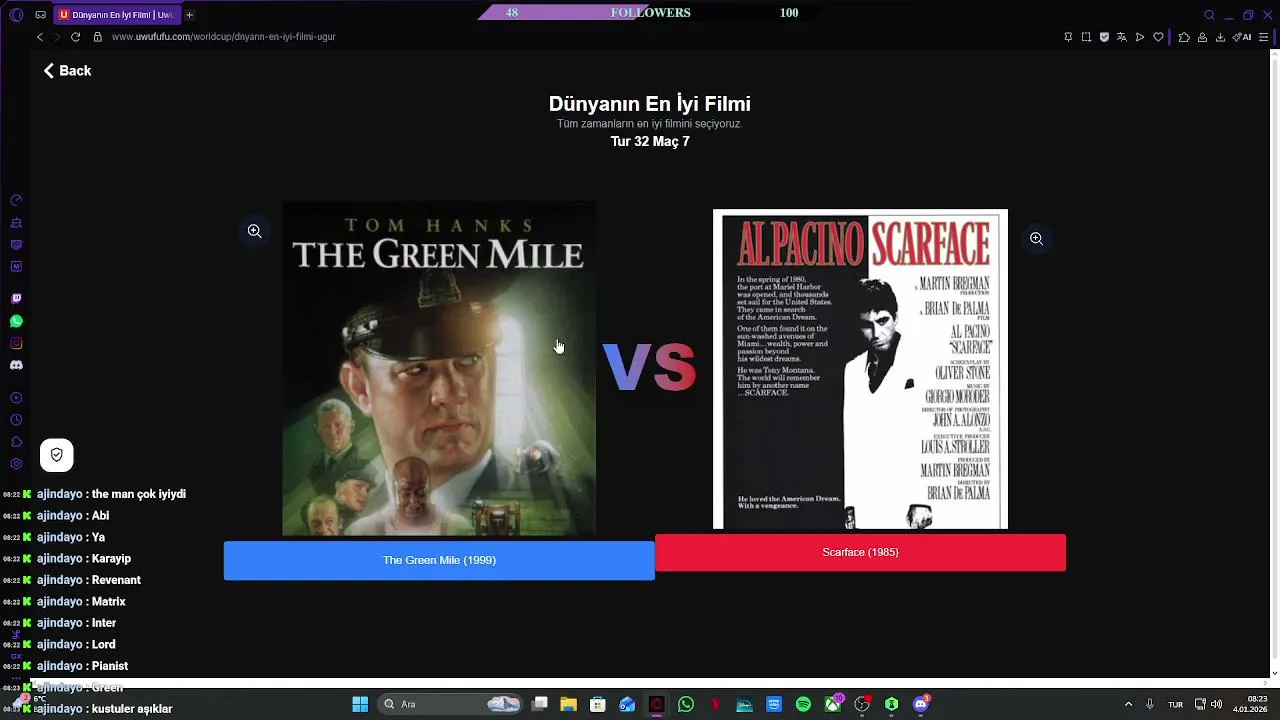The width and height of the screenshot is (1280, 720).
Task: Click chat message 'the man çok iyiydi'
Action: click(x=139, y=494)
